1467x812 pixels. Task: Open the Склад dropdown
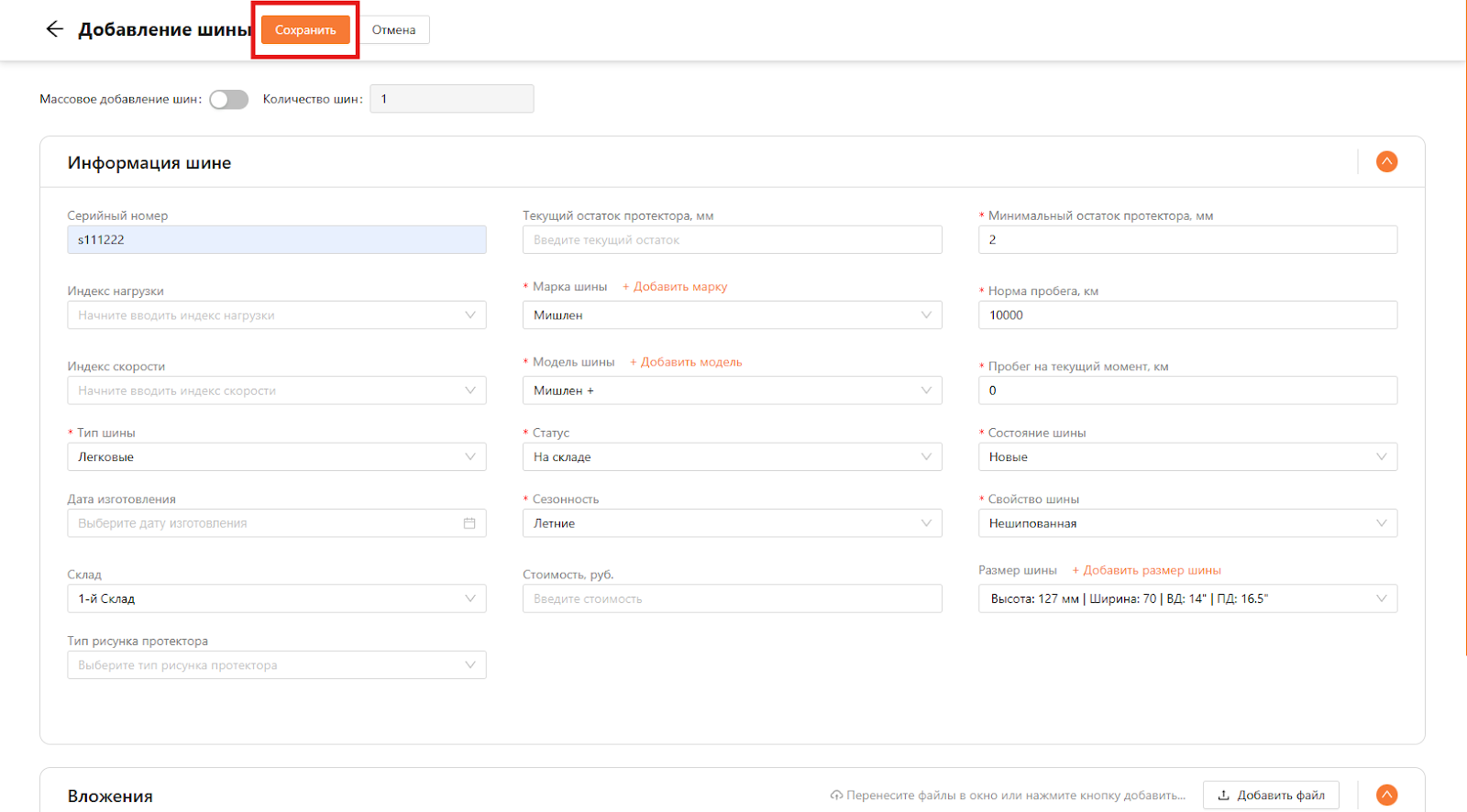click(276, 598)
